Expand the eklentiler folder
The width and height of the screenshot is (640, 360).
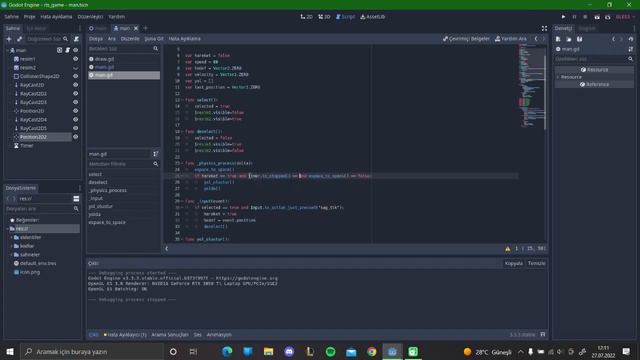tap(11, 237)
